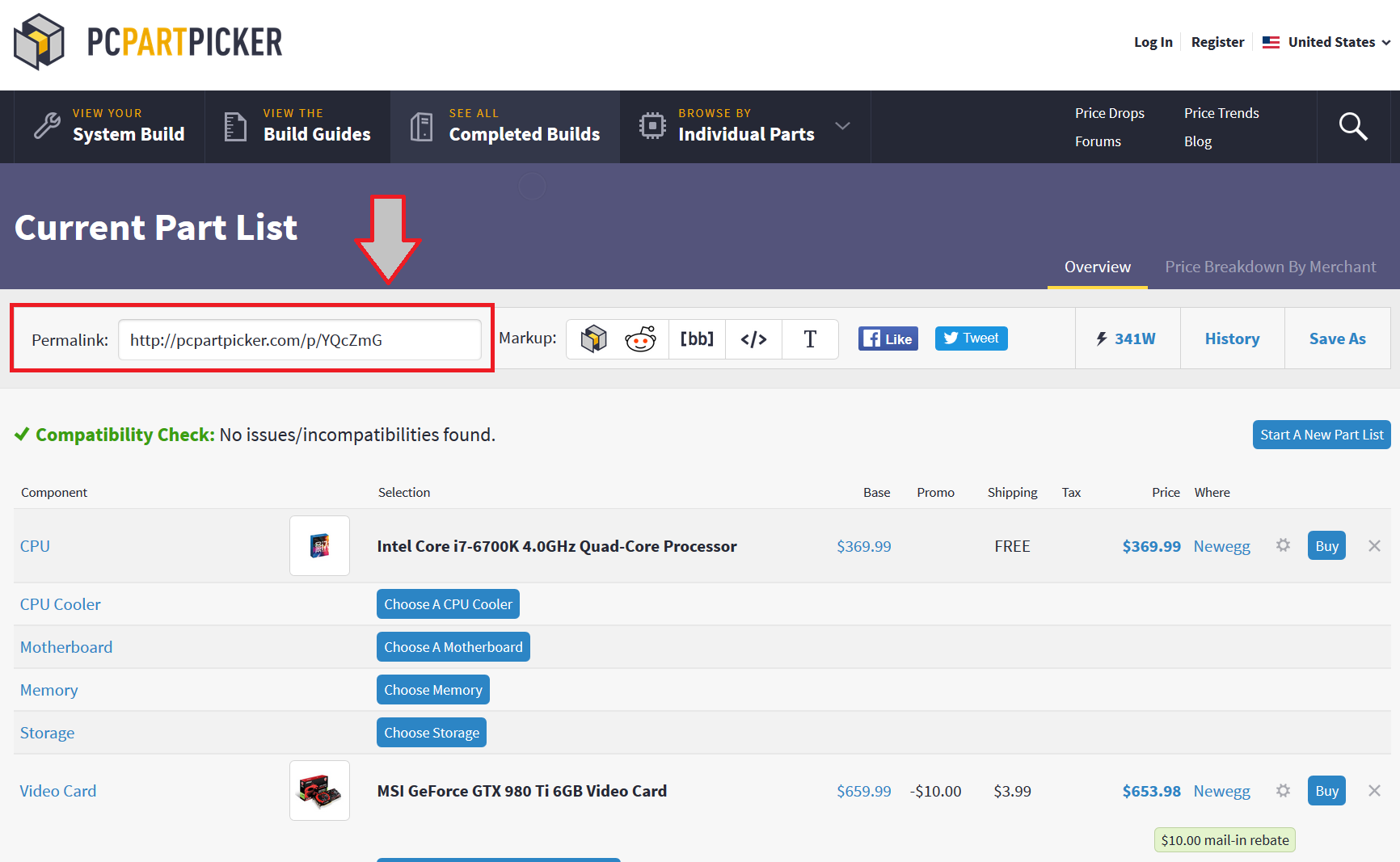1400x862 pixels.
Task: Click Choose Storage button
Action: coord(432,733)
